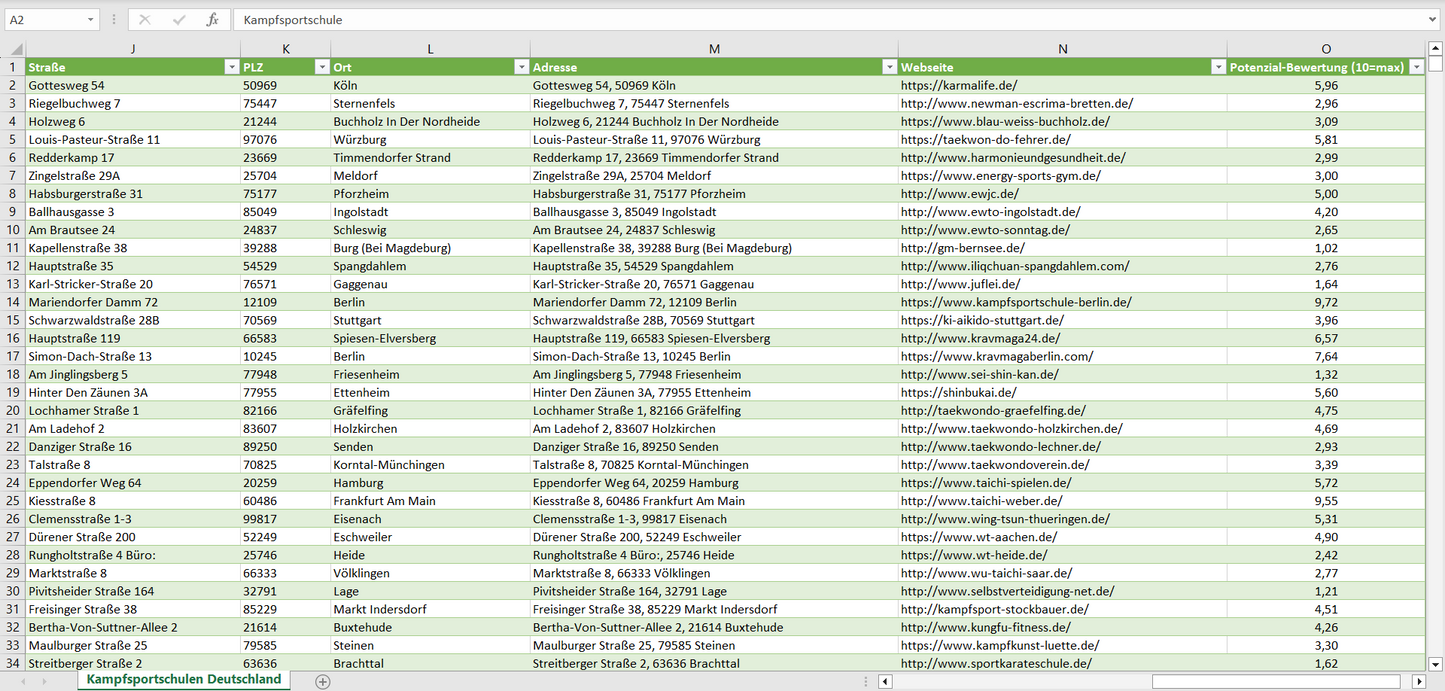This screenshot has height=691, width=1445.
Task: Open the PLZ column filter dropdown
Action: coord(321,67)
